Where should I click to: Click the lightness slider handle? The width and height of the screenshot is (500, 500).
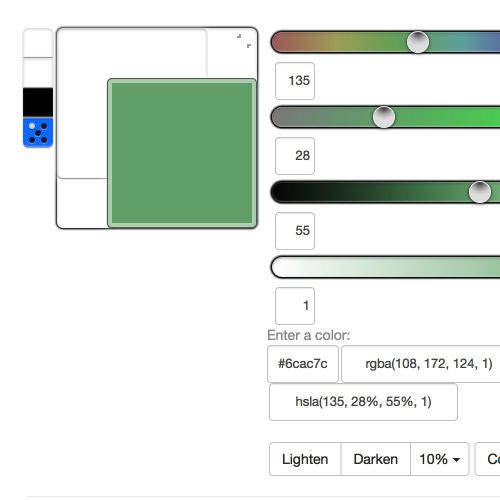tap(480, 192)
